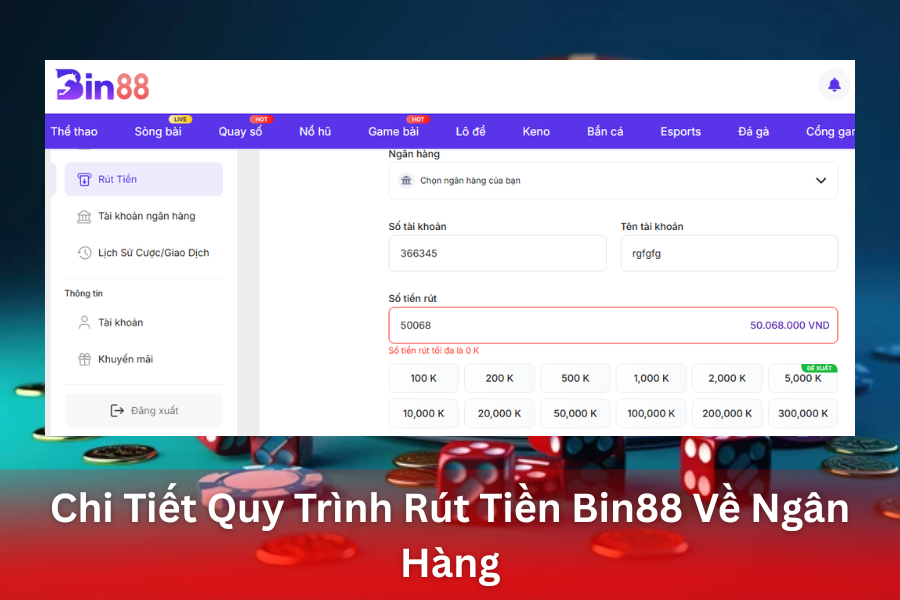Open the Game bài menu
This screenshot has width=900, height=600.
click(394, 131)
